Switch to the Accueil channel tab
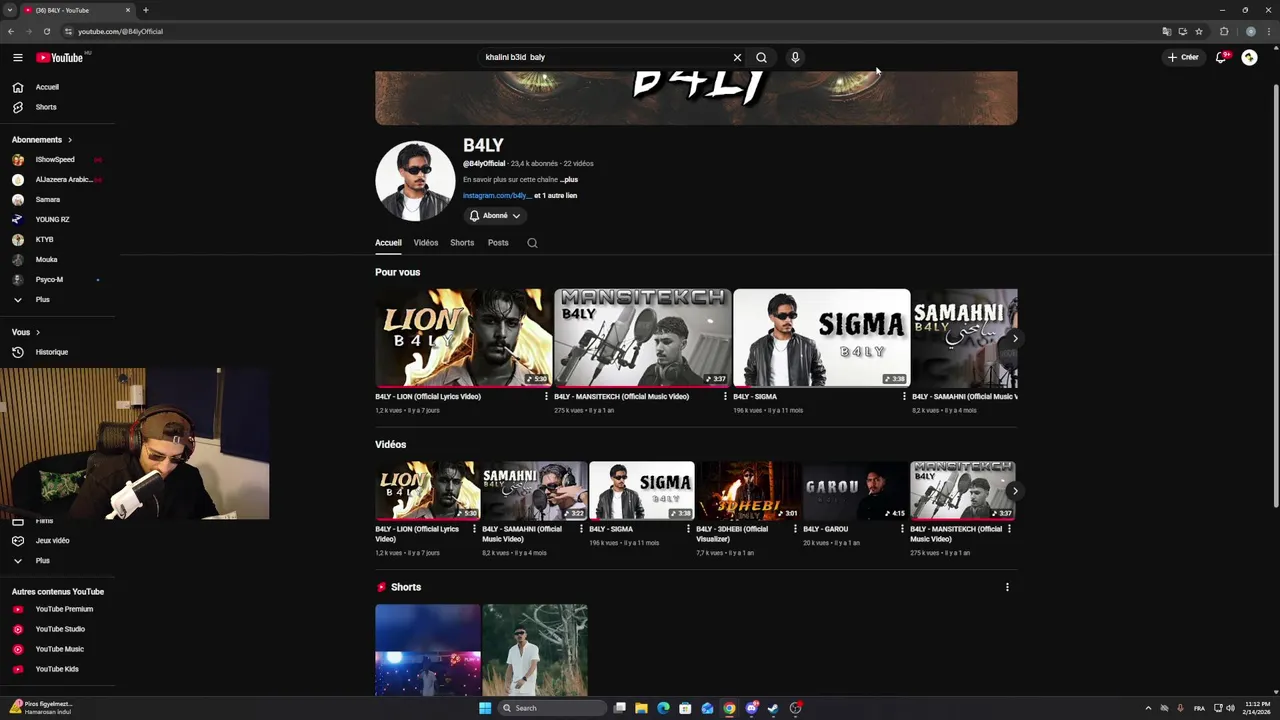The width and height of the screenshot is (1280, 720). pyautogui.click(x=388, y=243)
